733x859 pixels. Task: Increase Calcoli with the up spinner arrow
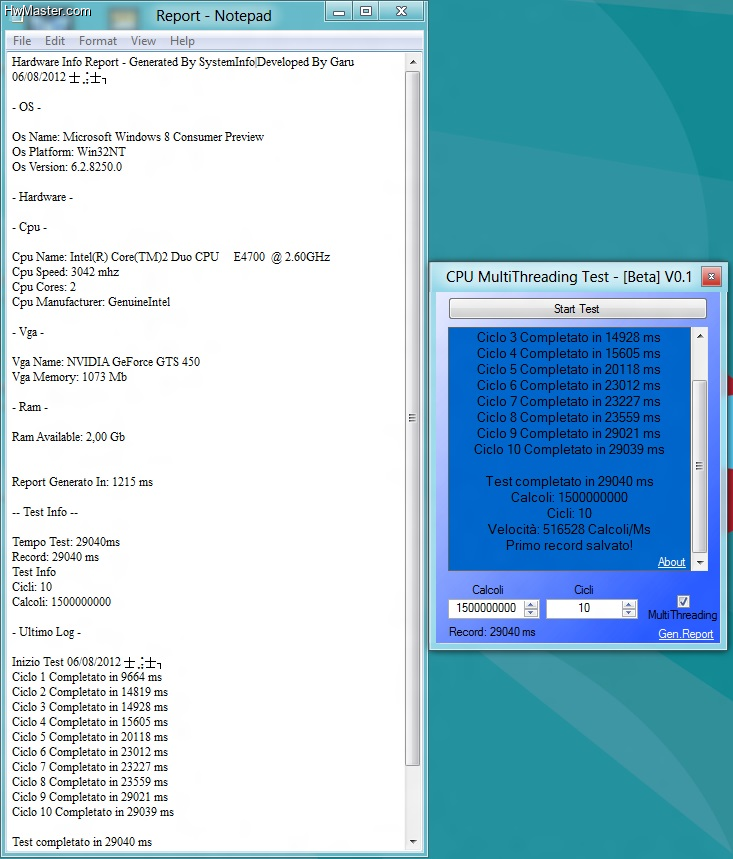tap(531, 604)
